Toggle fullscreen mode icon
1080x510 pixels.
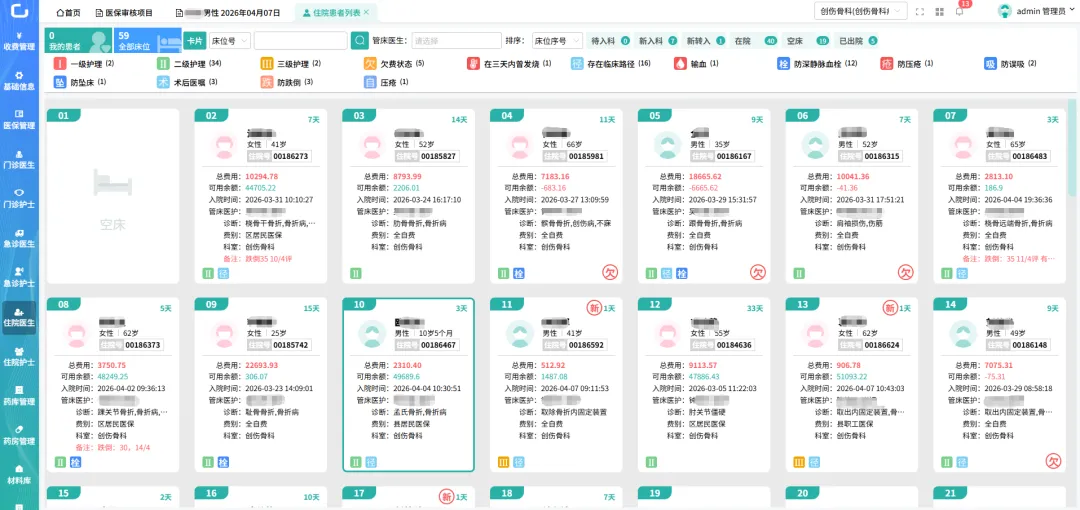pyautogui.click(x=920, y=12)
